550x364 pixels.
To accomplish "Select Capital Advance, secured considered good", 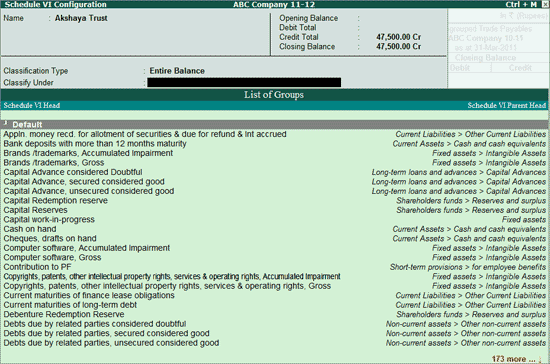I will tap(84, 182).
